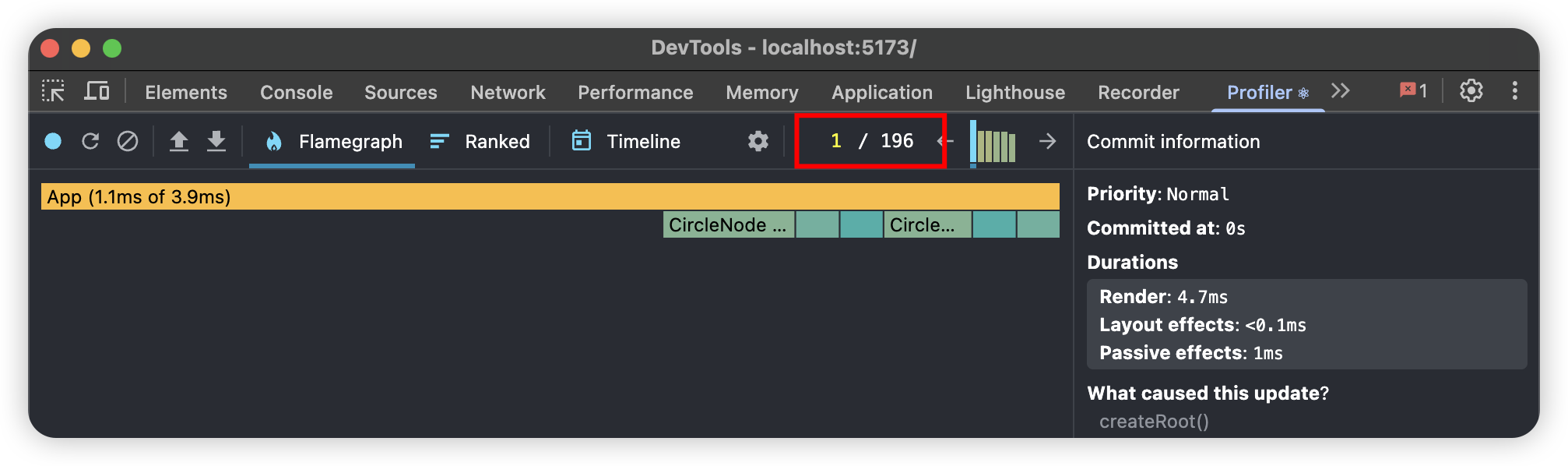Expand more tabs with double chevron
1568x466 pixels.
click(x=1340, y=91)
